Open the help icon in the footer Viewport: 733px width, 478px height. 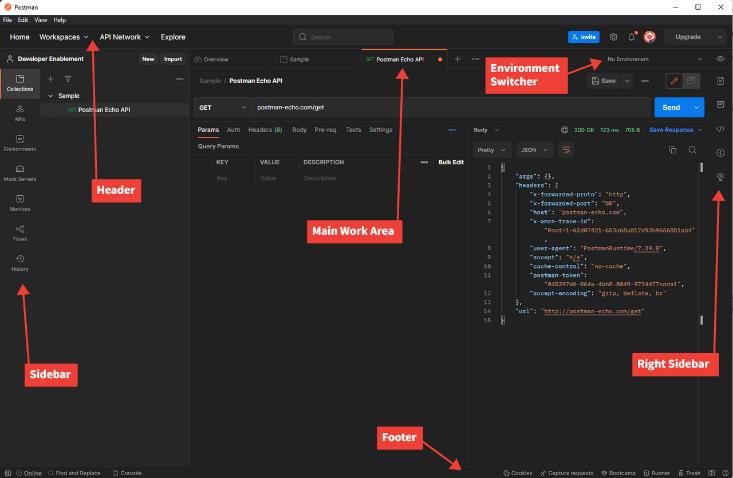(726, 473)
